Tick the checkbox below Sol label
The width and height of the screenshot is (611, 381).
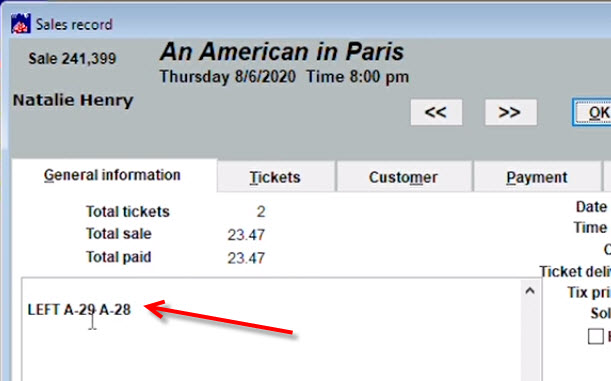click(x=595, y=336)
